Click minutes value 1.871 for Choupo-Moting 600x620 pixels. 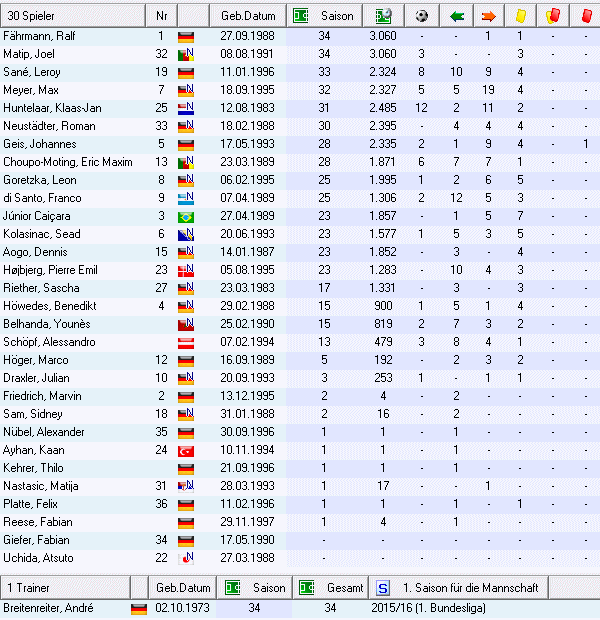(x=382, y=162)
